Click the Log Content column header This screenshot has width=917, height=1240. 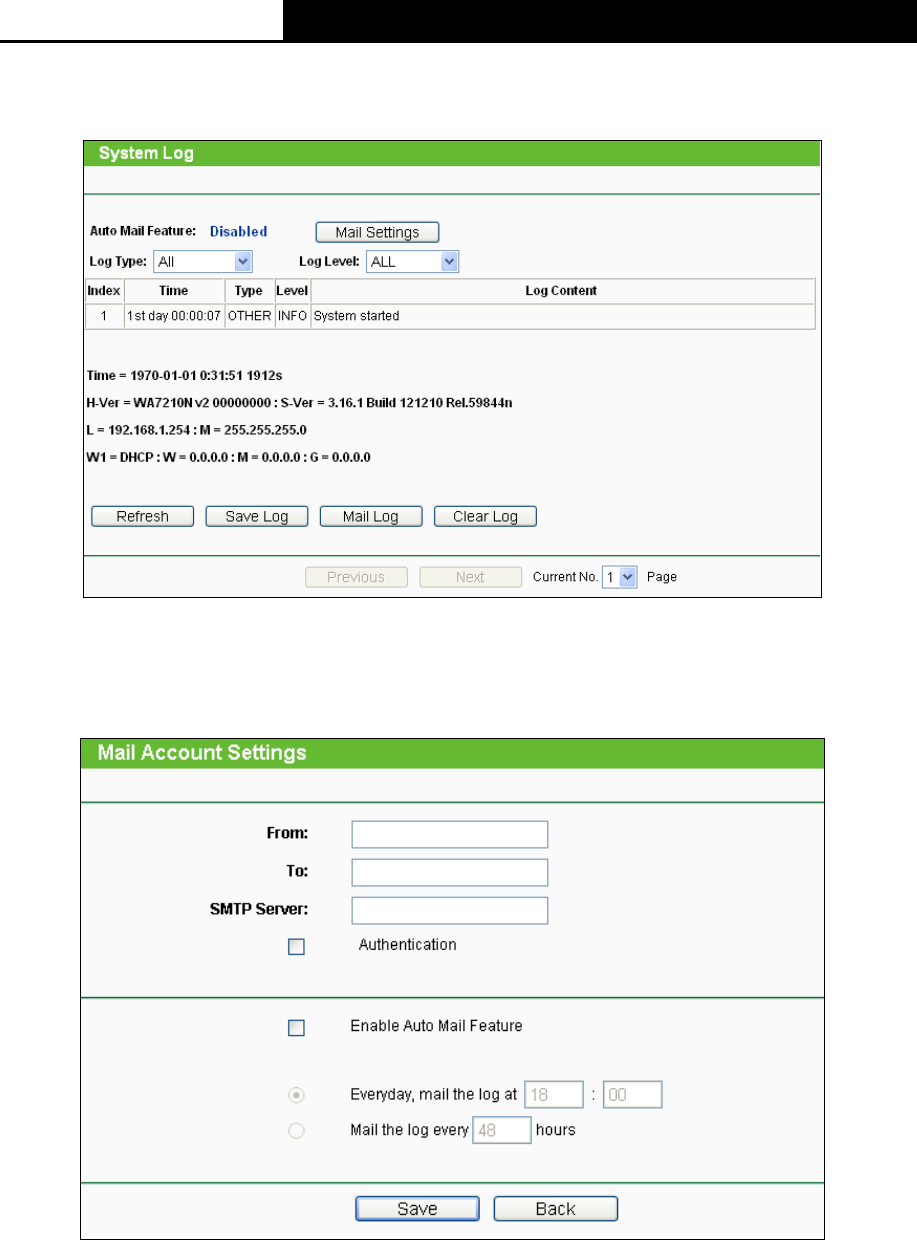pyautogui.click(x=562, y=291)
